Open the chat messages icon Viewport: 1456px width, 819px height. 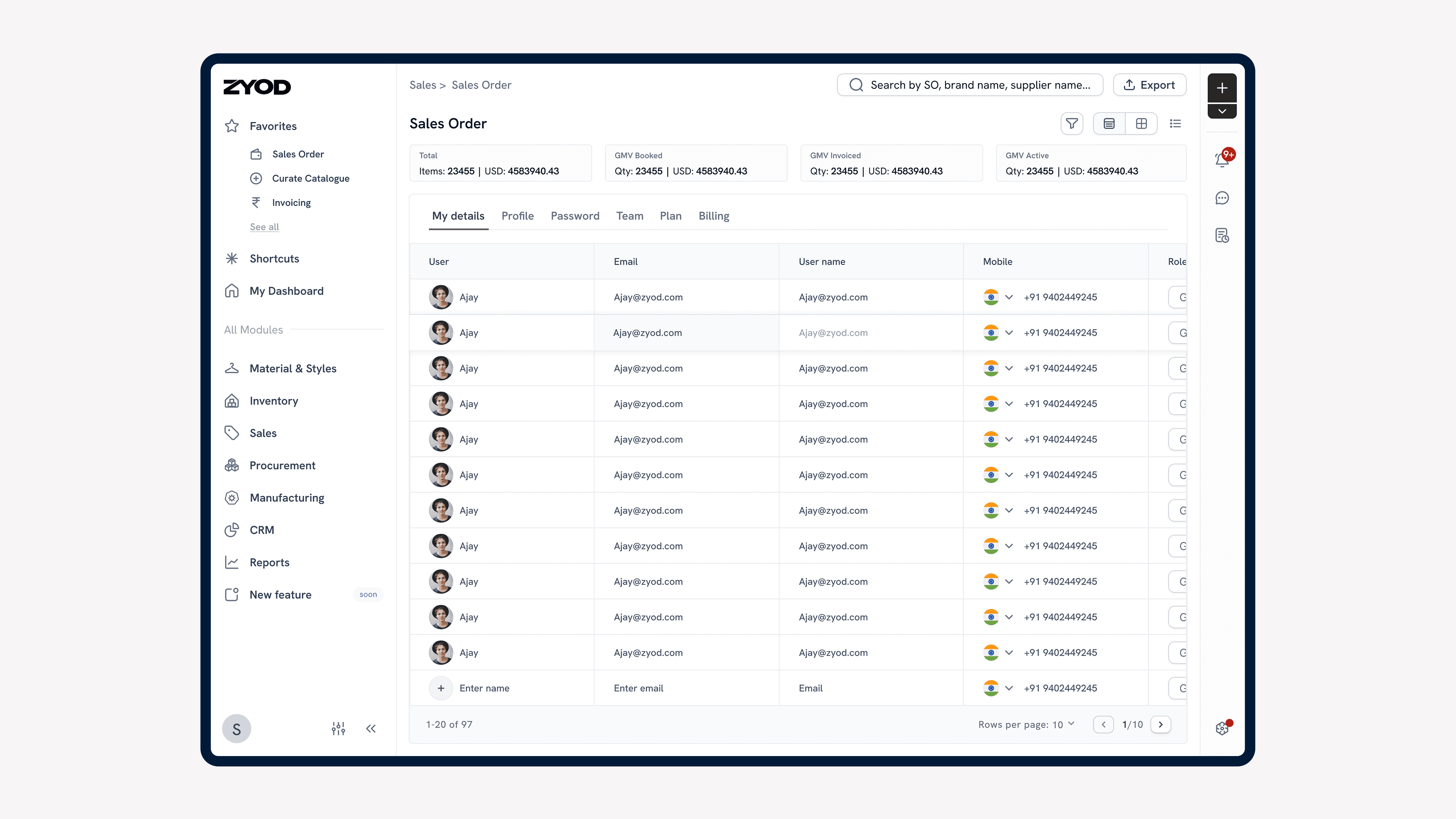[1222, 198]
